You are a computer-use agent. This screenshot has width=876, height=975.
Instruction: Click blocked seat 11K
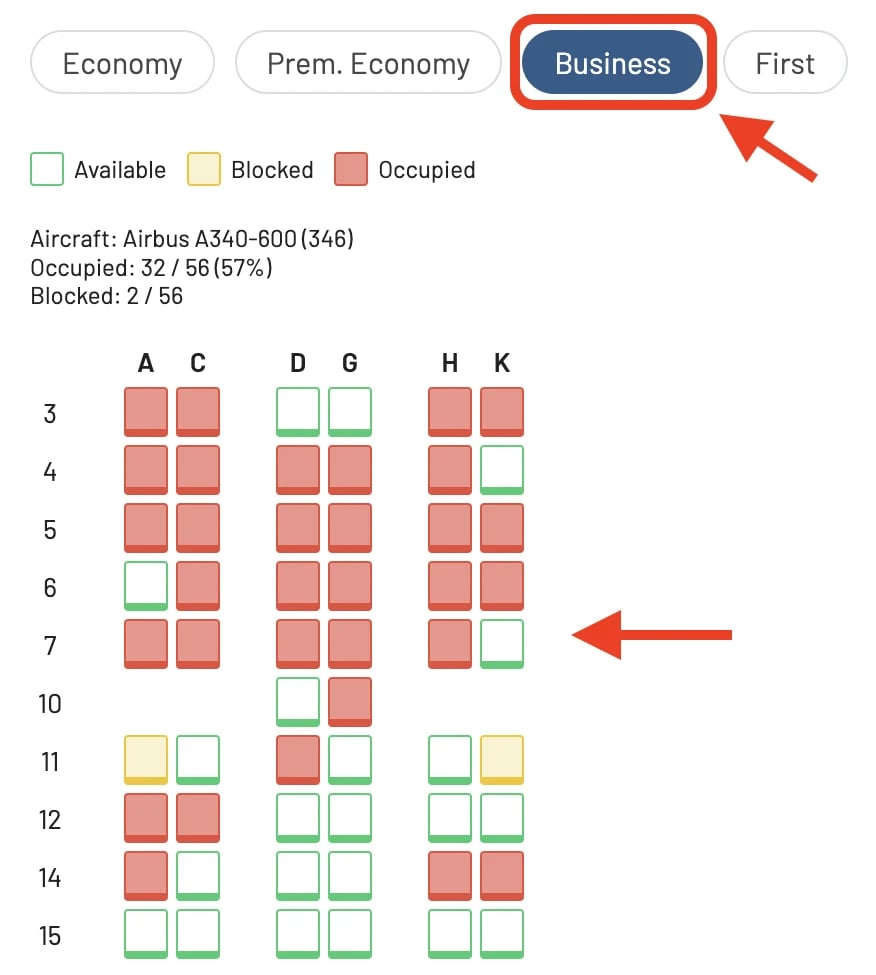click(x=502, y=760)
